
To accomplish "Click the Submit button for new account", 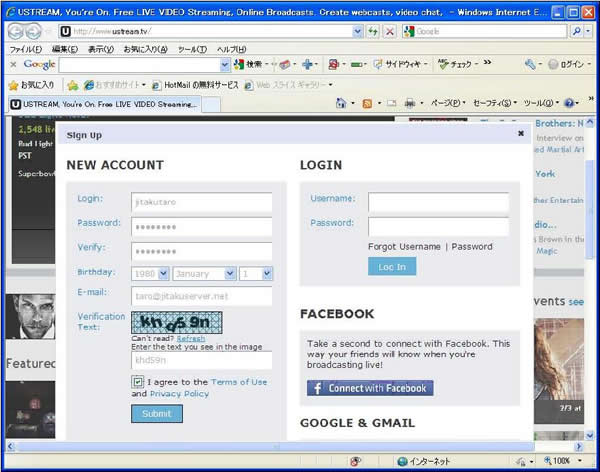I will [x=157, y=414].
